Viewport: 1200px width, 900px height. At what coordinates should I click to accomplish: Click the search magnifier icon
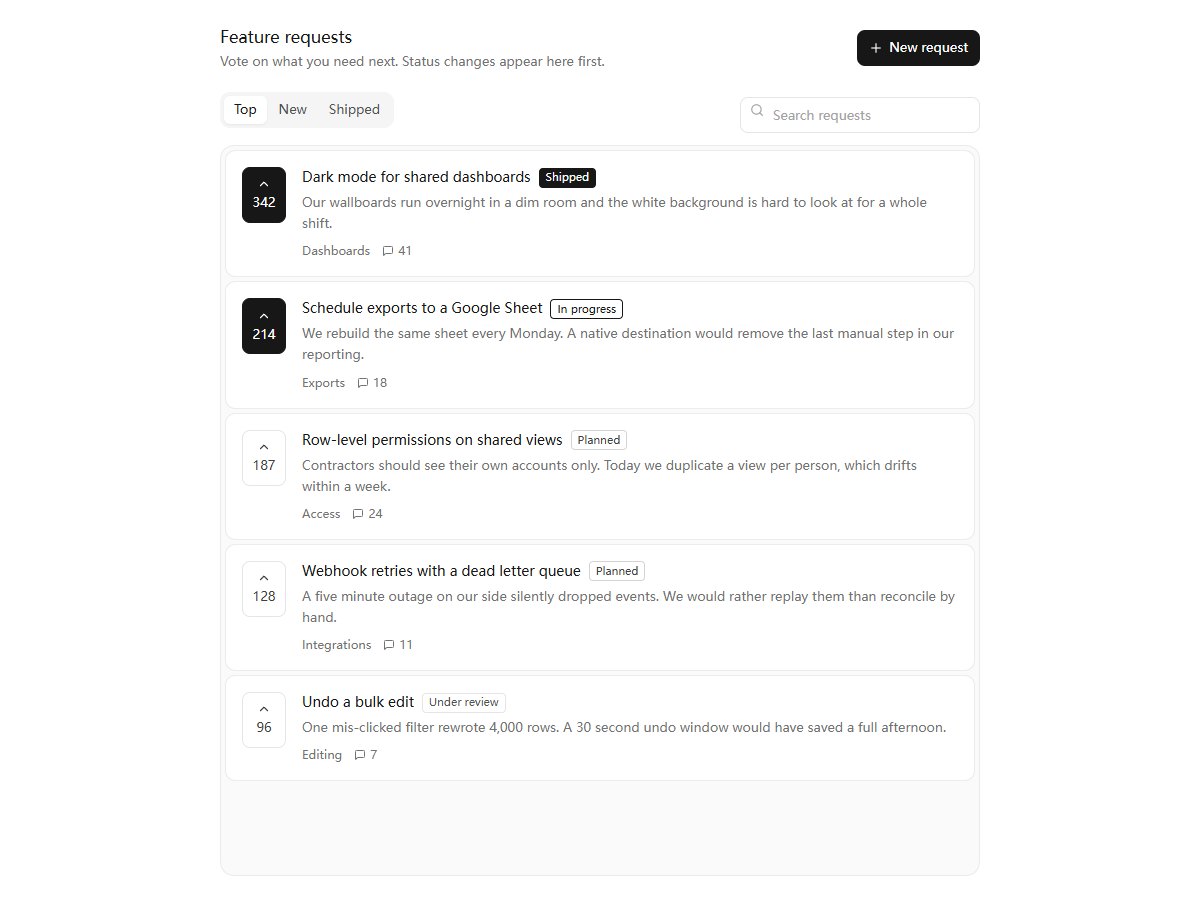tap(757, 111)
